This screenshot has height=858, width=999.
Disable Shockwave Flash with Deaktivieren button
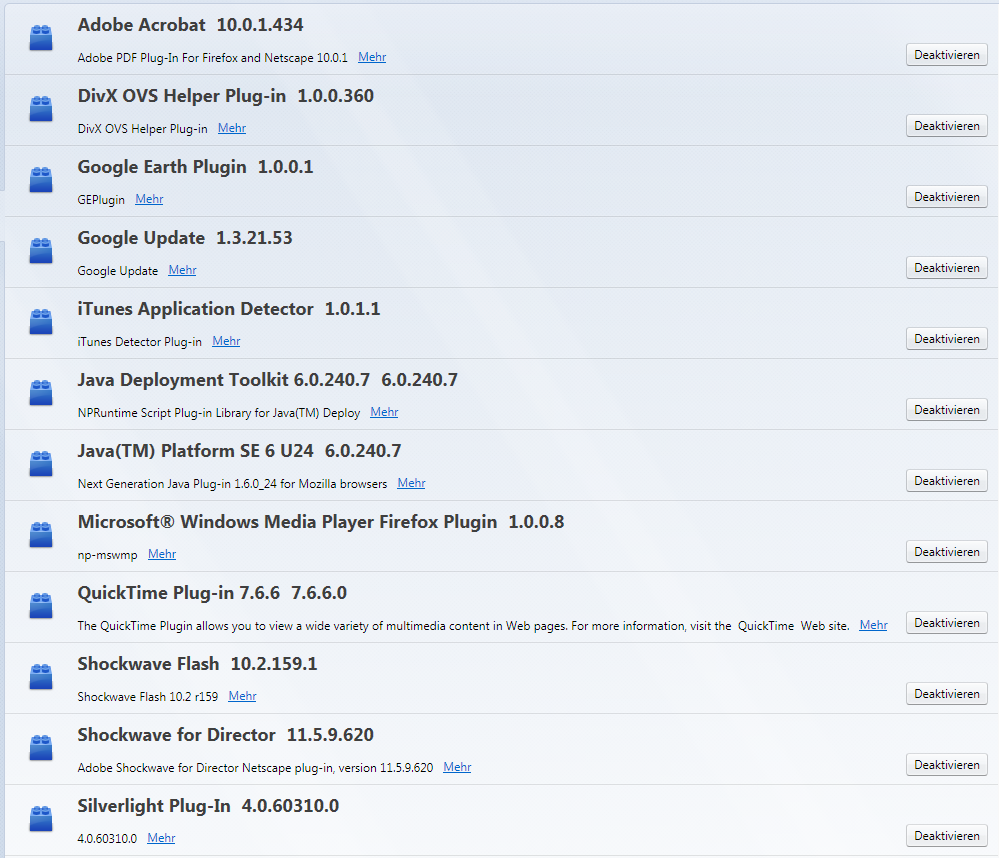click(947, 694)
